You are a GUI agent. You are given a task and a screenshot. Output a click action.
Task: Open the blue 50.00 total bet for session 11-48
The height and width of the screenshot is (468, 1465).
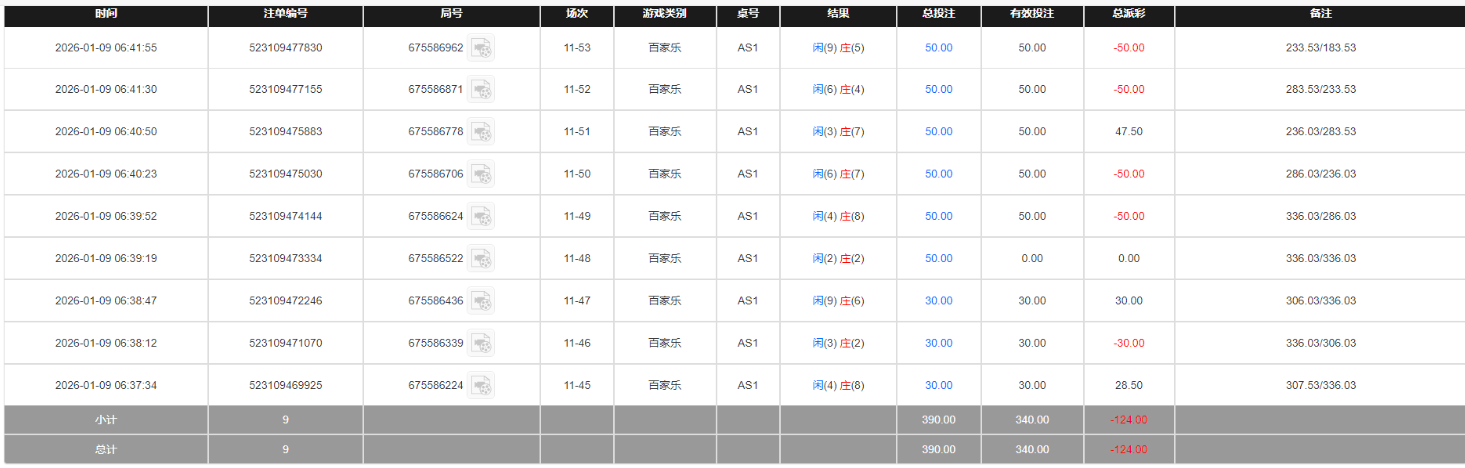[938, 258]
